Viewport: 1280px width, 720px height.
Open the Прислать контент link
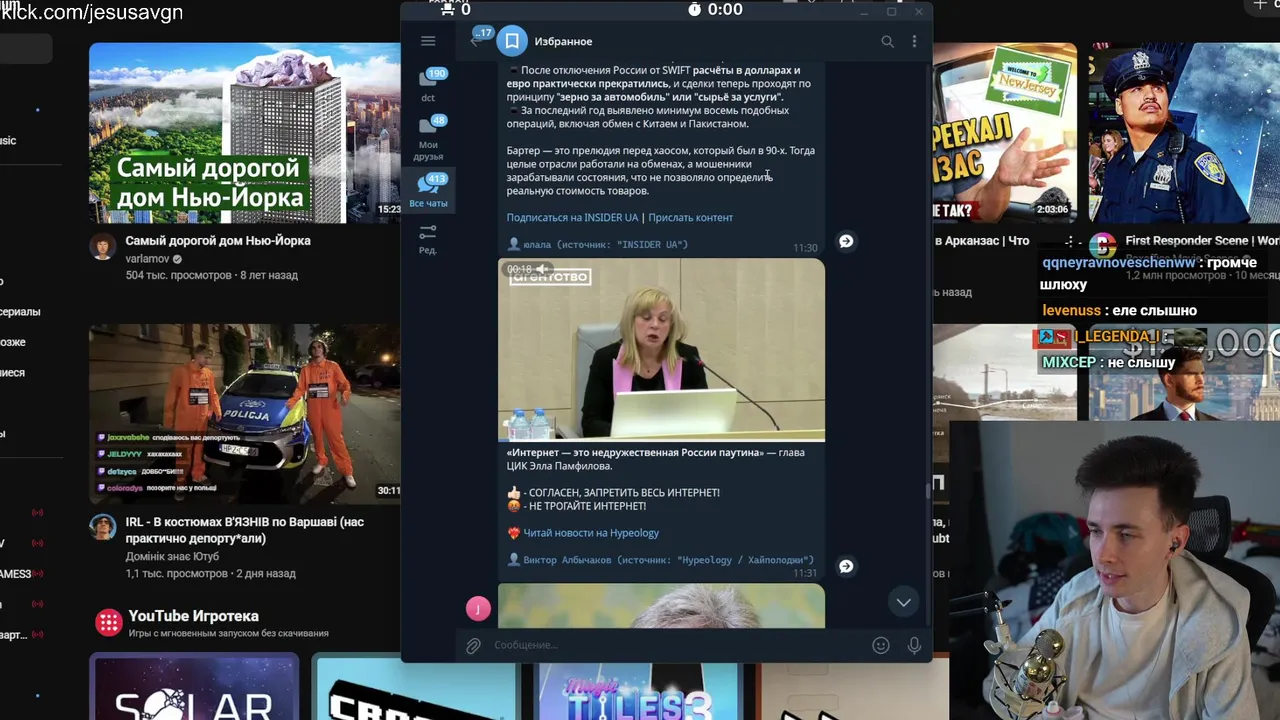pos(690,217)
